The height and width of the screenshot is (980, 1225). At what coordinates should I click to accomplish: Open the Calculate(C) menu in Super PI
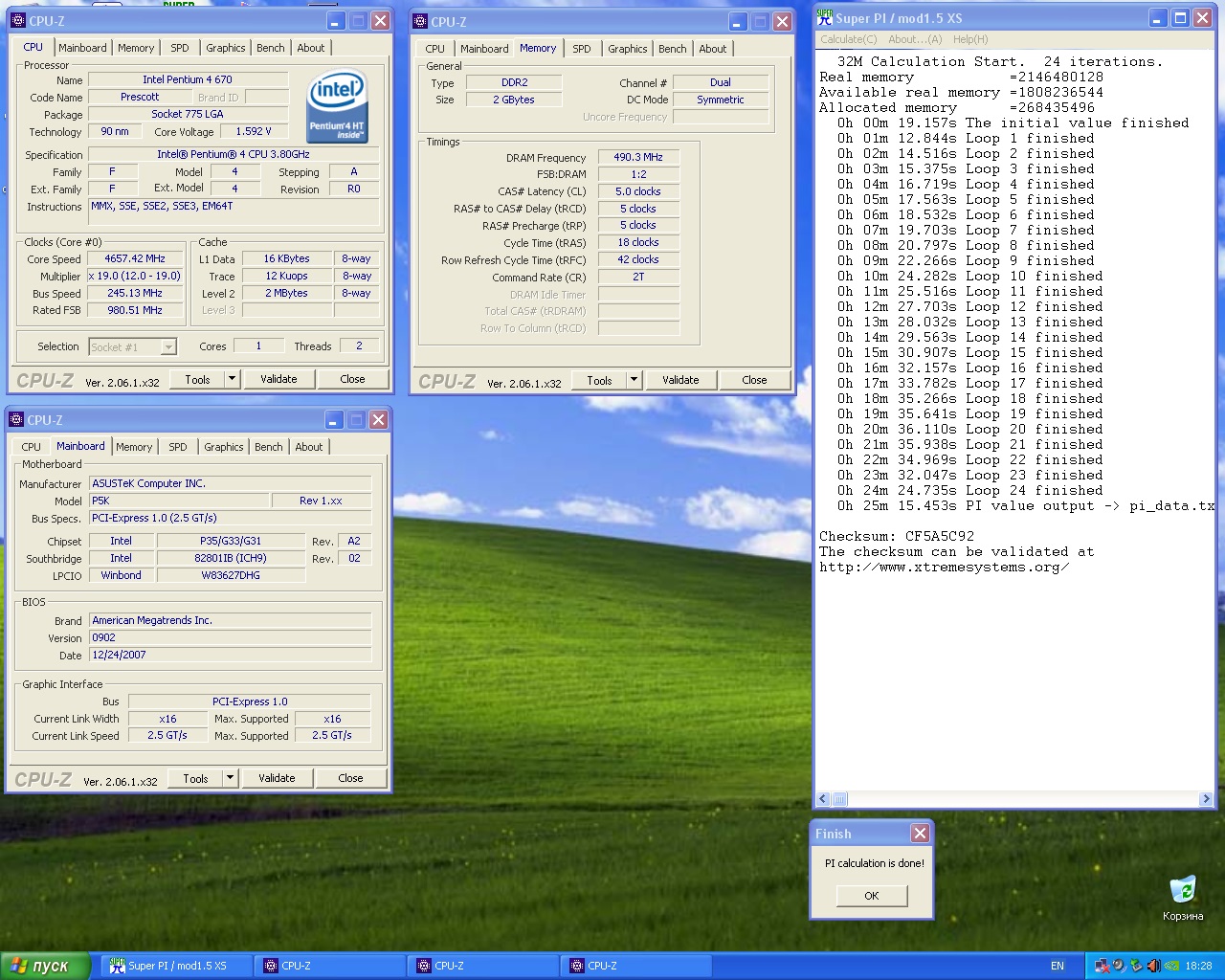848,39
